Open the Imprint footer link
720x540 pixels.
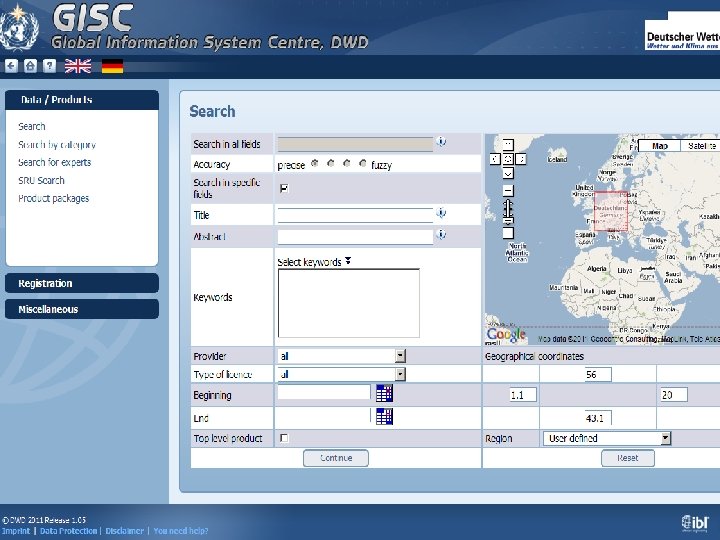coord(16,531)
